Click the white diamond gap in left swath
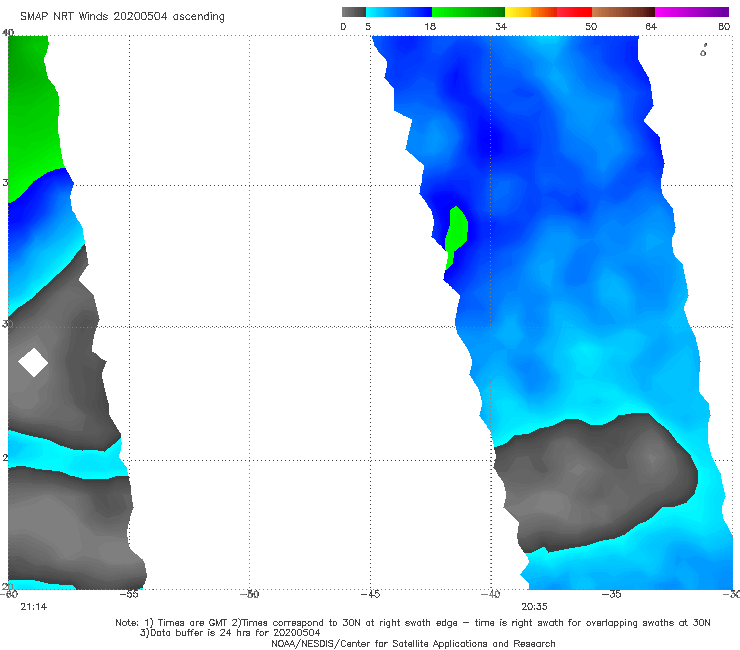The width and height of the screenshot is (740, 650). click(x=33, y=363)
